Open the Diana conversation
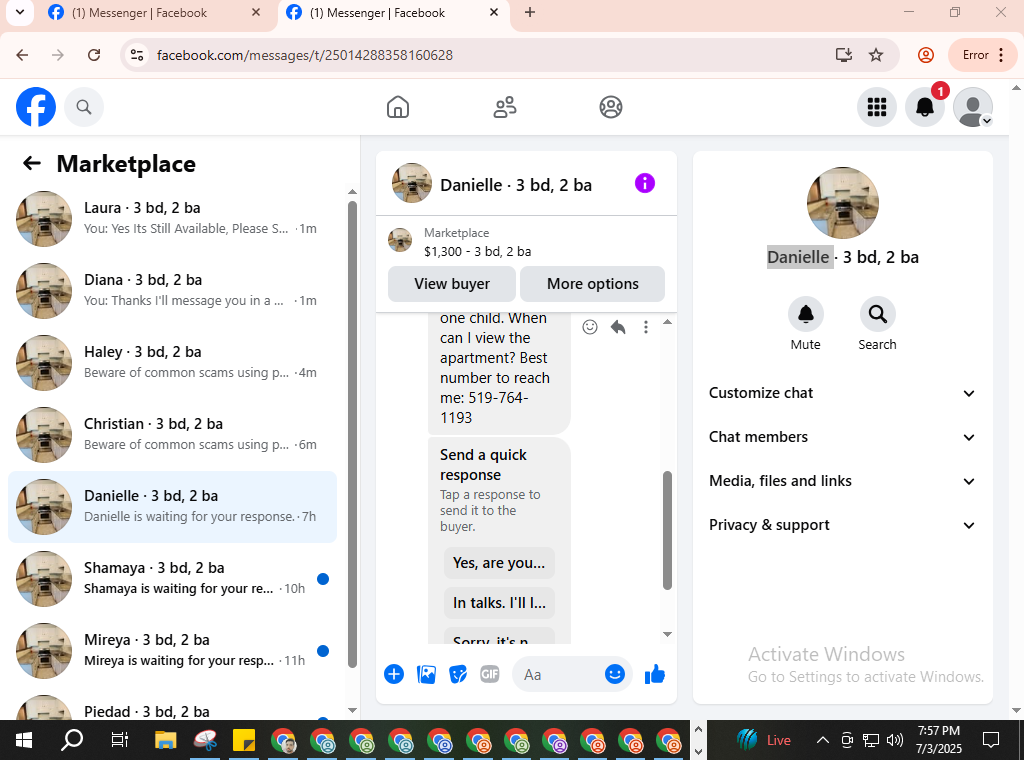This screenshot has height=760, width=1024. pos(172,291)
